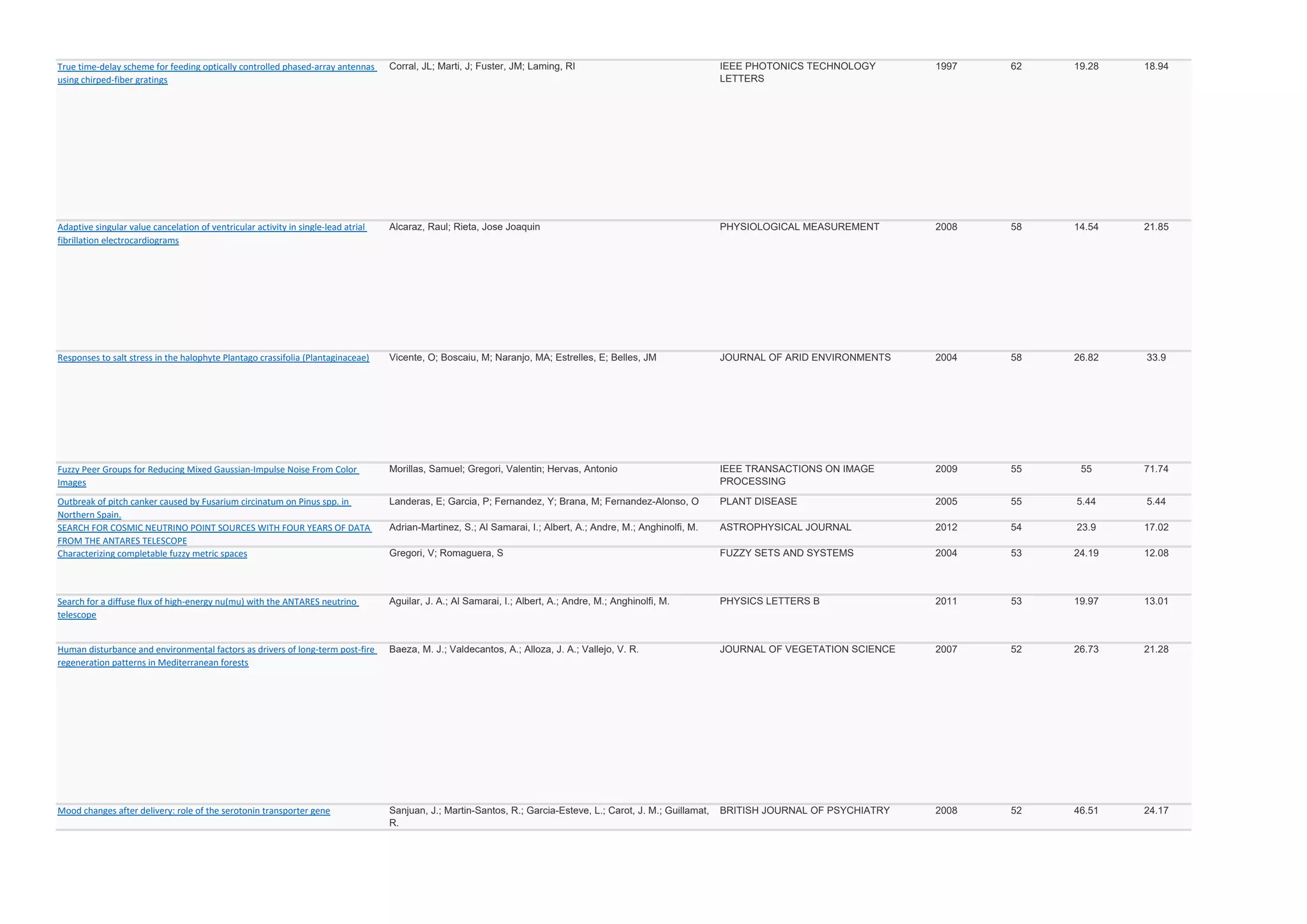The image size is (1307, 924).
Task: Select authors Gregori, V; Romaguera, S
Action: click(x=446, y=553)
